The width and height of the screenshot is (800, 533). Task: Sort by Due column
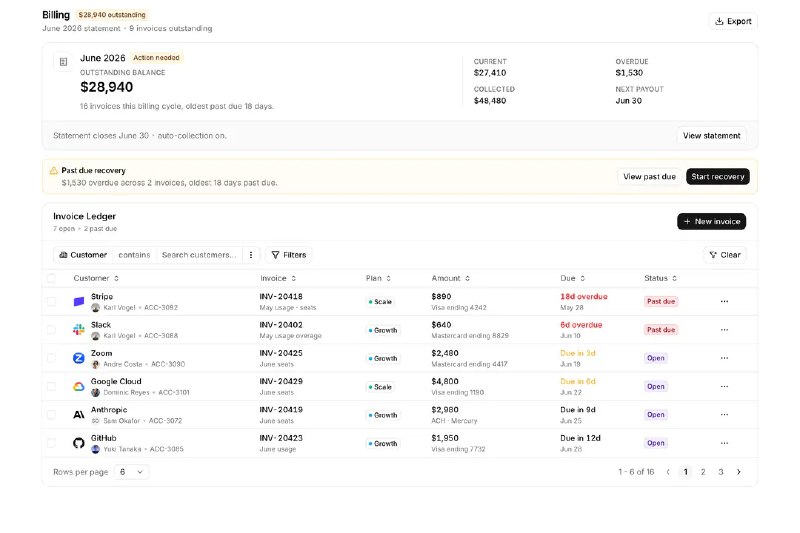coord(572,278)
